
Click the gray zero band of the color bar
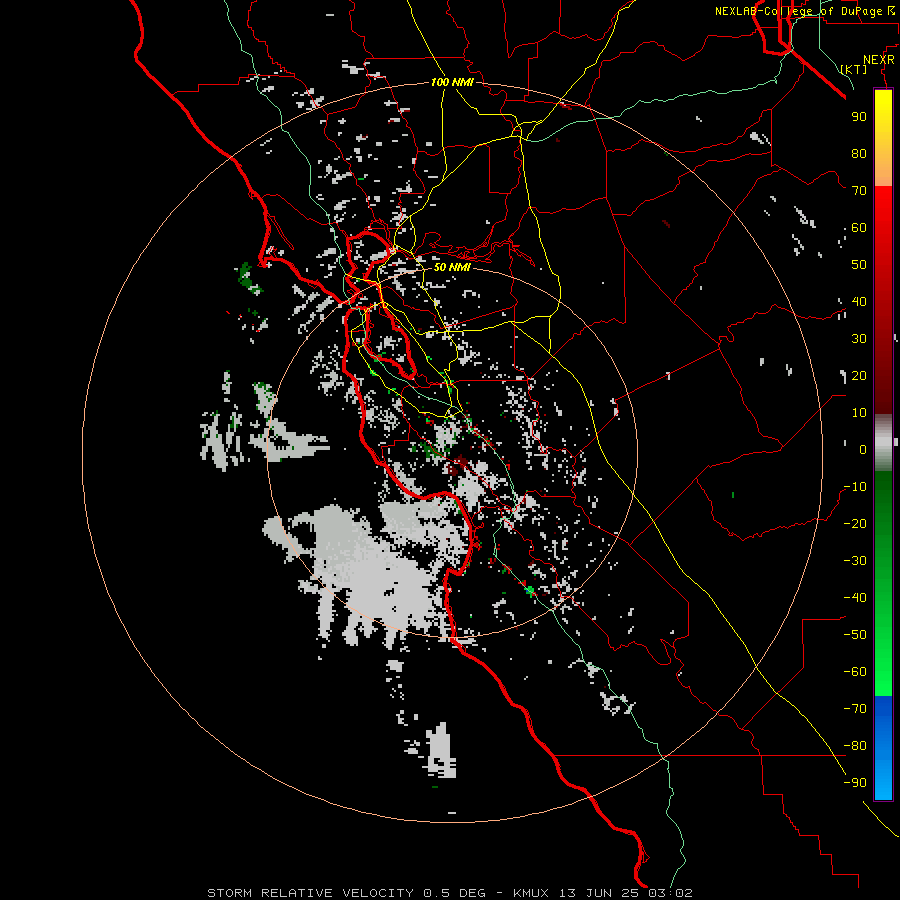(x=883, y=443)
